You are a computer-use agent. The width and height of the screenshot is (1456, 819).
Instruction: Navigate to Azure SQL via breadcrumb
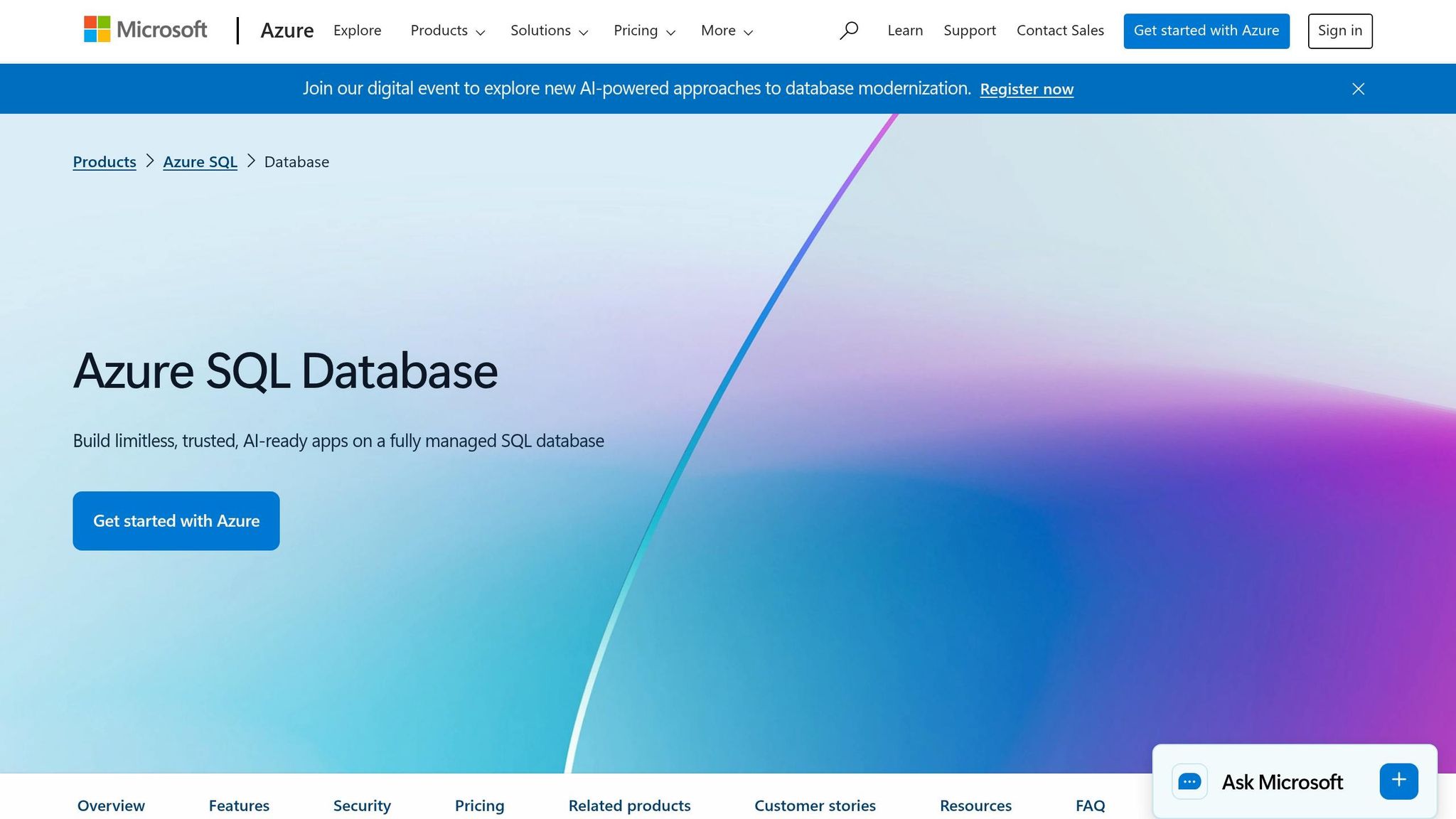pos(200,161)
